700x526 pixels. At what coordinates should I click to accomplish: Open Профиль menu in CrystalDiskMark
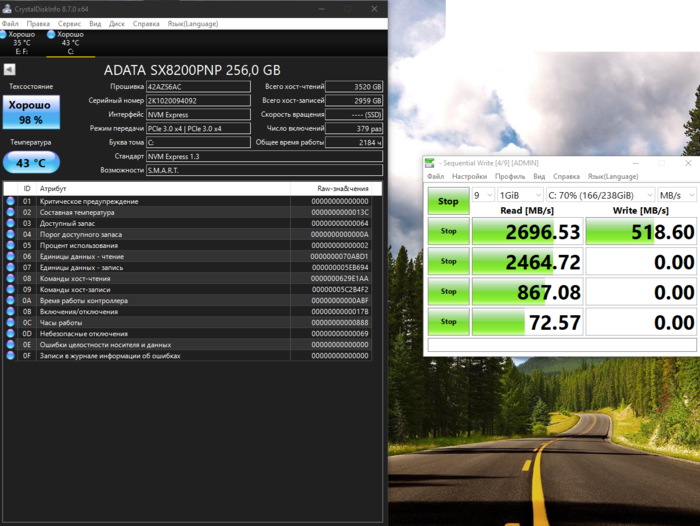pyautogui.click(x=510, y=176)
